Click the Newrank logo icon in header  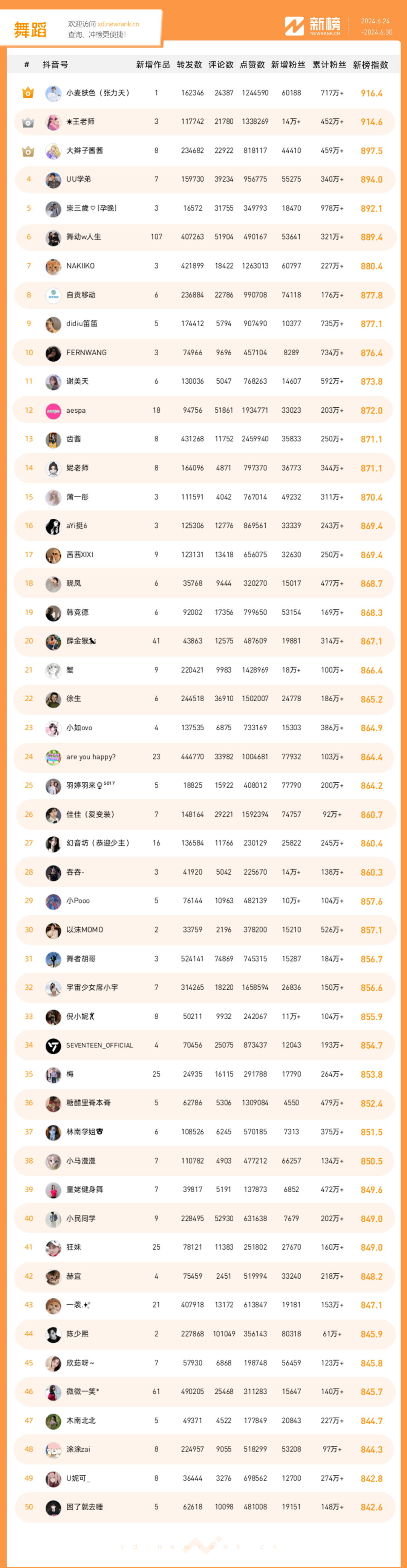point(294,26)
